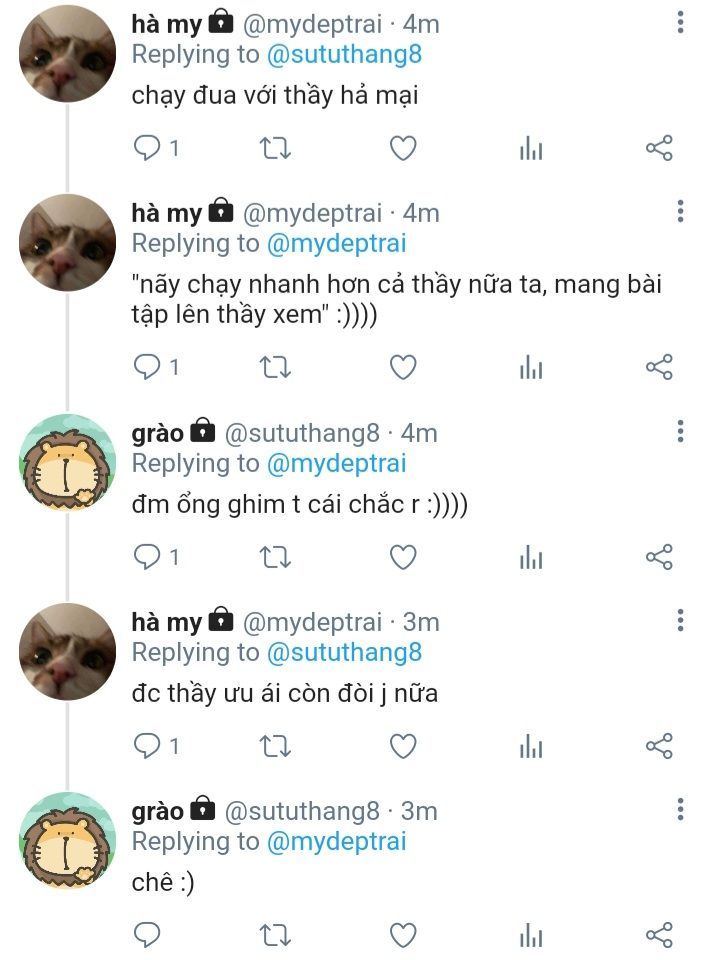720x960 pixels.
Task: Like the 'chạy đua với thầy hả mại' tweet
Action: coord(402,148)
